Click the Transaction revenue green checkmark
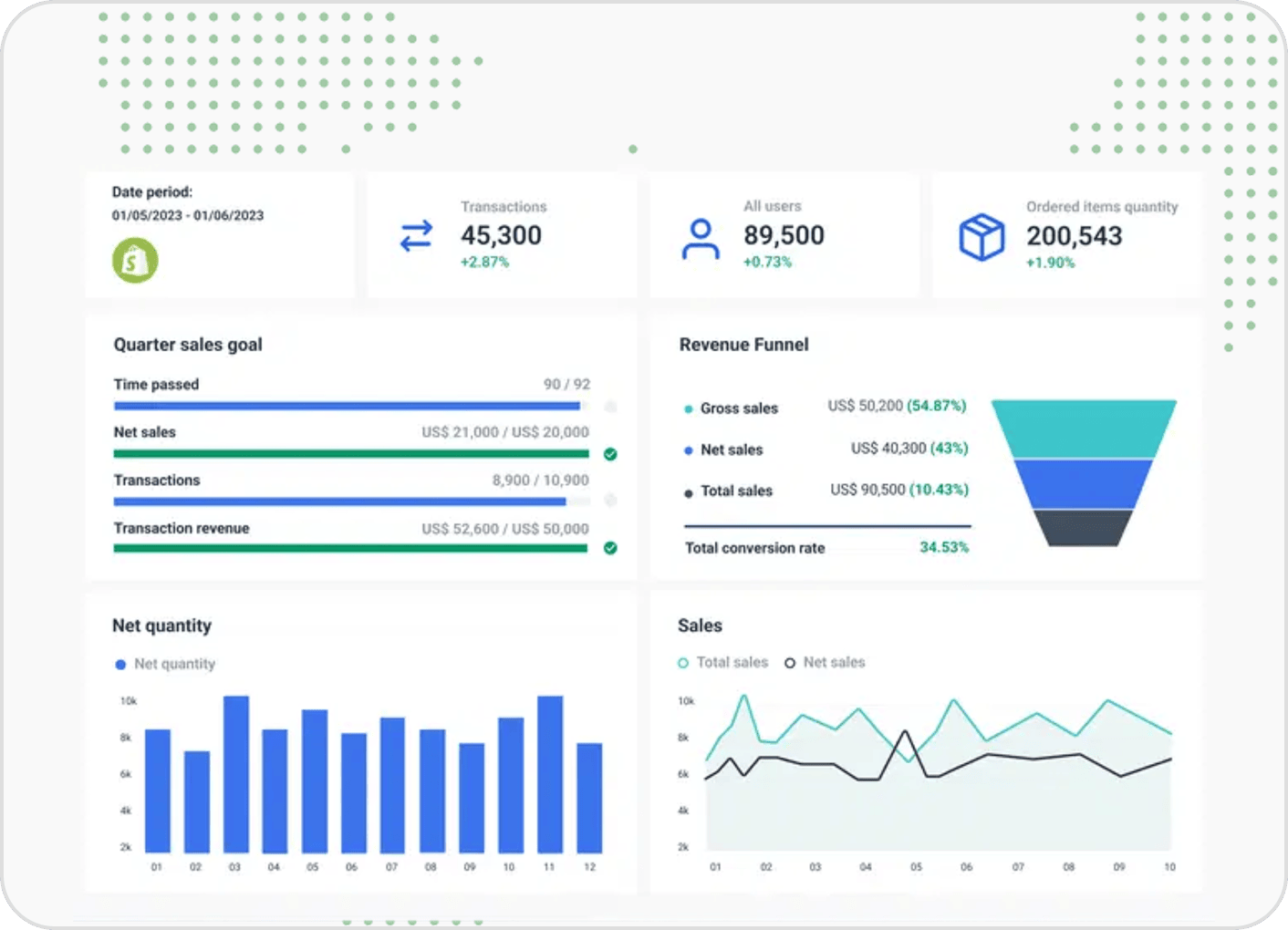Screen dimensions: 1288x930 click(610, 548)
